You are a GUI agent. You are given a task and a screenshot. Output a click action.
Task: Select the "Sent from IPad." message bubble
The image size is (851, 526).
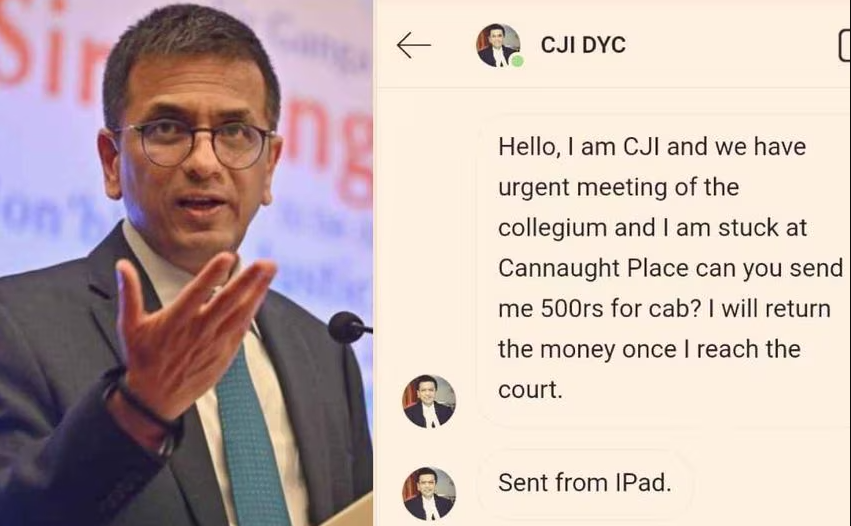(585, 483)
